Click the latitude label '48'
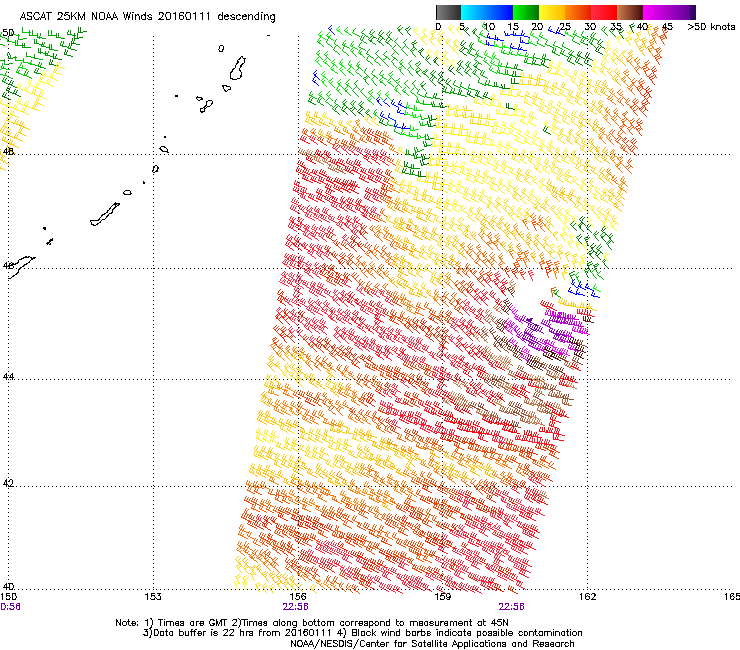This screenshot has height=650, width=740. [8, 151]
